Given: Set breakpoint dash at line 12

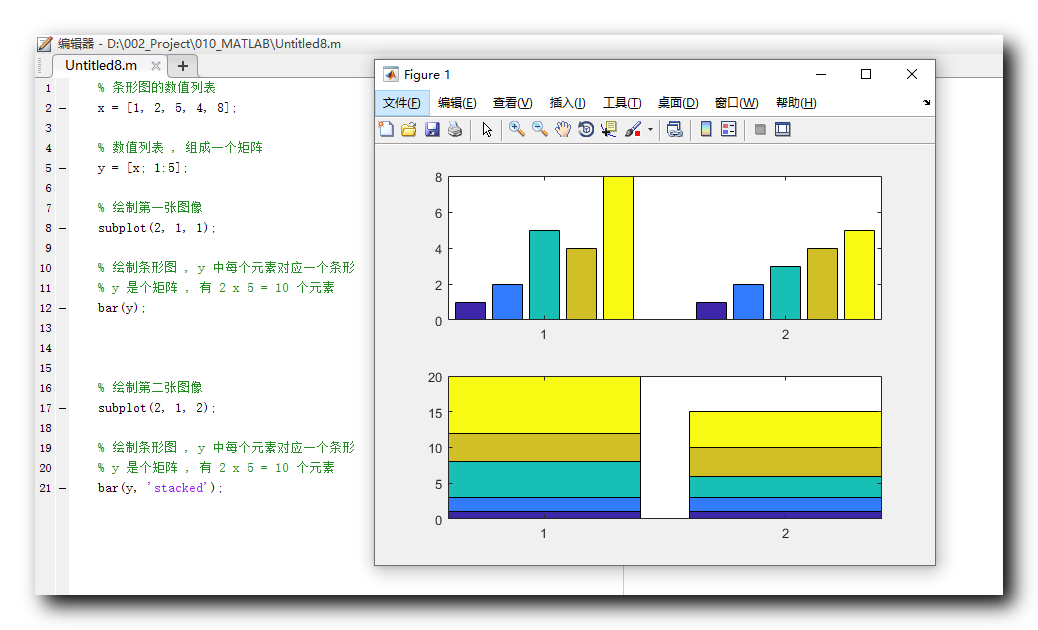Looking at the screenshot, I should tap(62, 308).
